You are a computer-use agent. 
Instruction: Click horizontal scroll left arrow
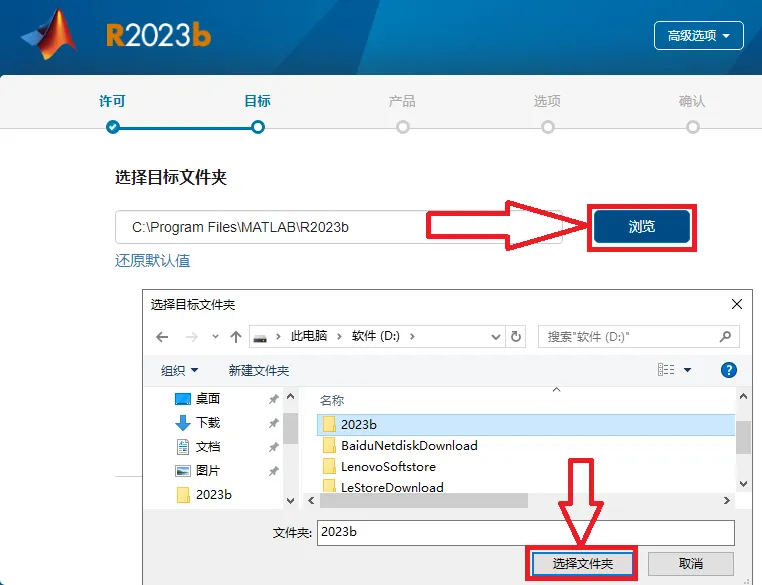pos(311,500)
